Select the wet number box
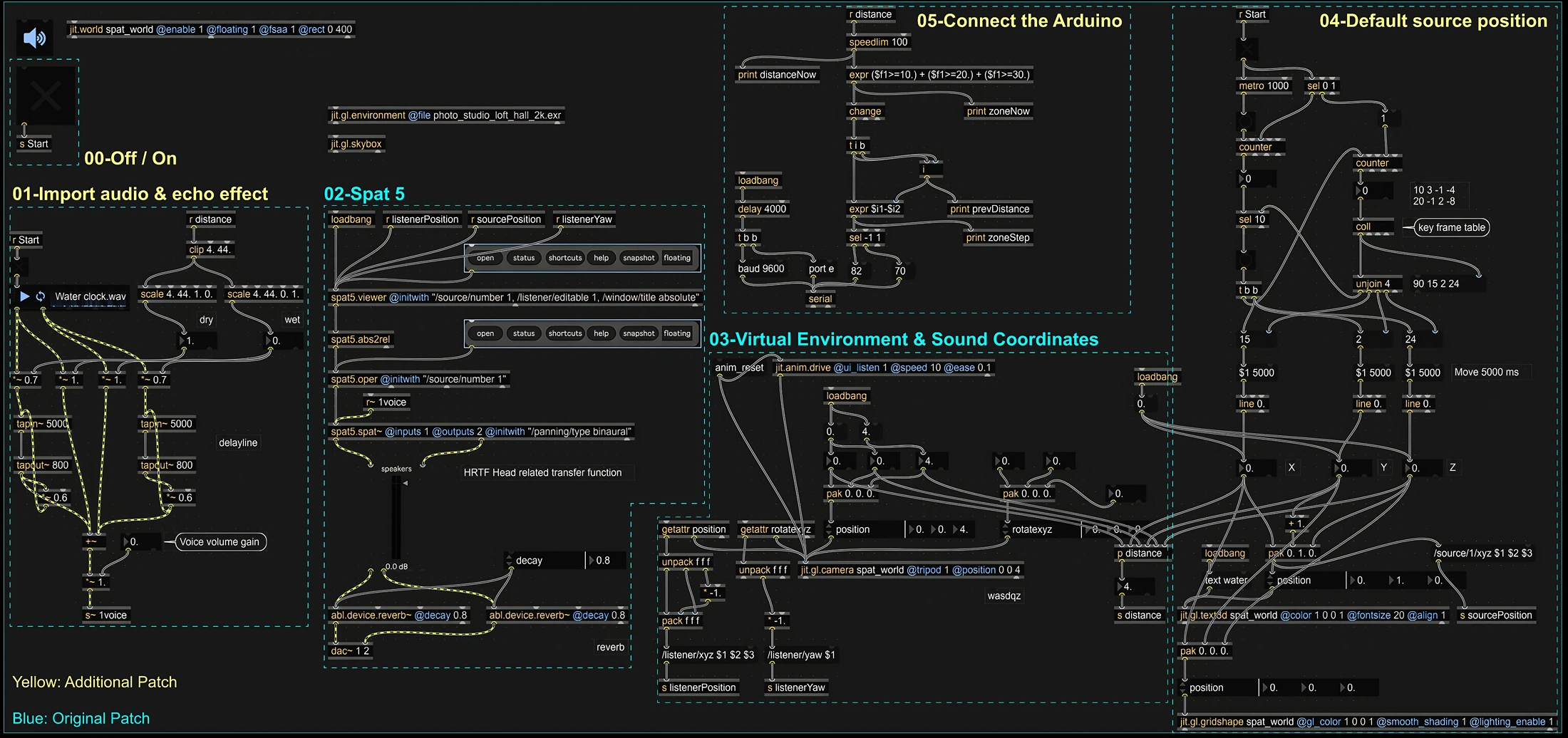 click(x=283, y=341)
